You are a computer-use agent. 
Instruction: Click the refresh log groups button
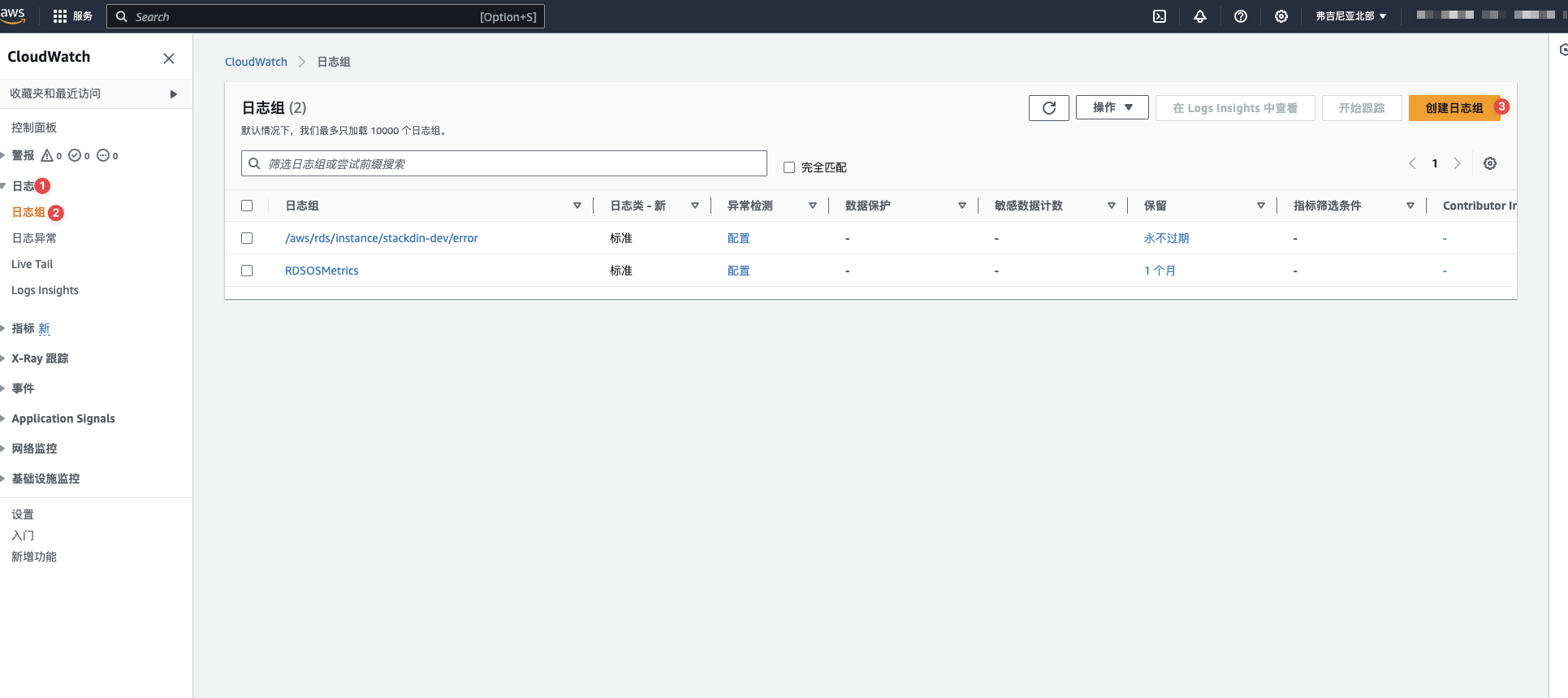tap(1049, 108)
